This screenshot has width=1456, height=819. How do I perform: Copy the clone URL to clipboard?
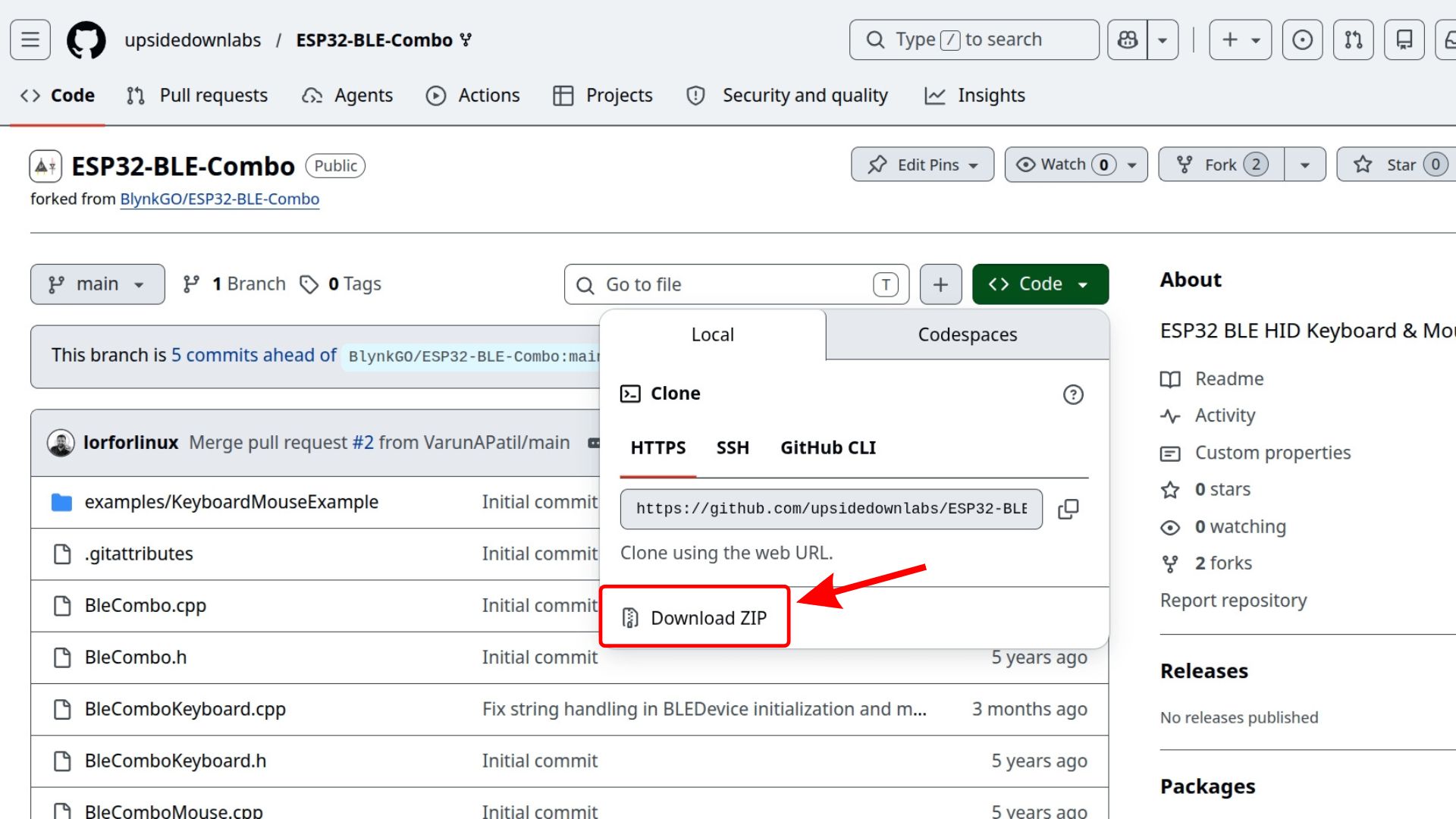tap(1068, 509)
